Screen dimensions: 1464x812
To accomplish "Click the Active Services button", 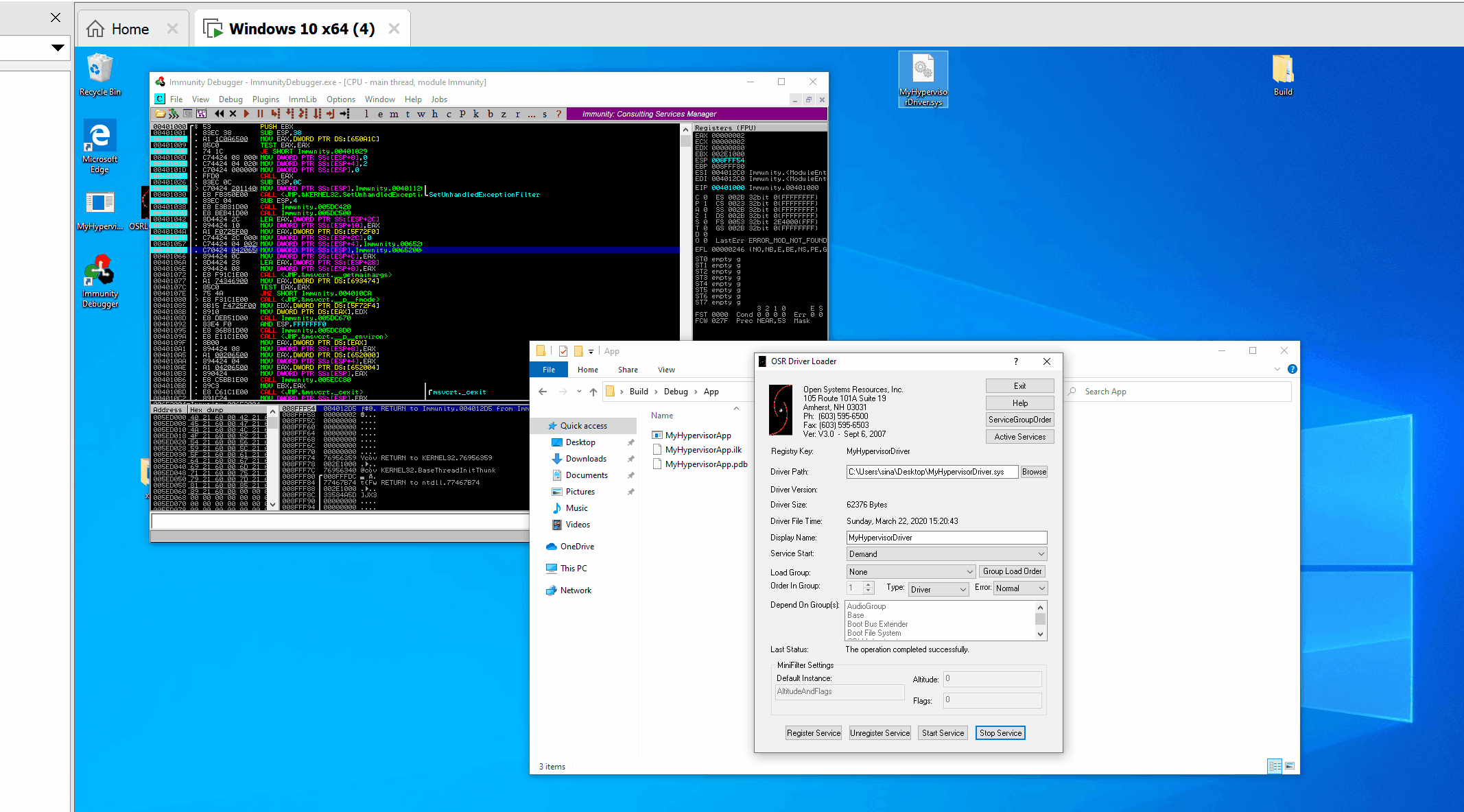I will coord(1019,437).
